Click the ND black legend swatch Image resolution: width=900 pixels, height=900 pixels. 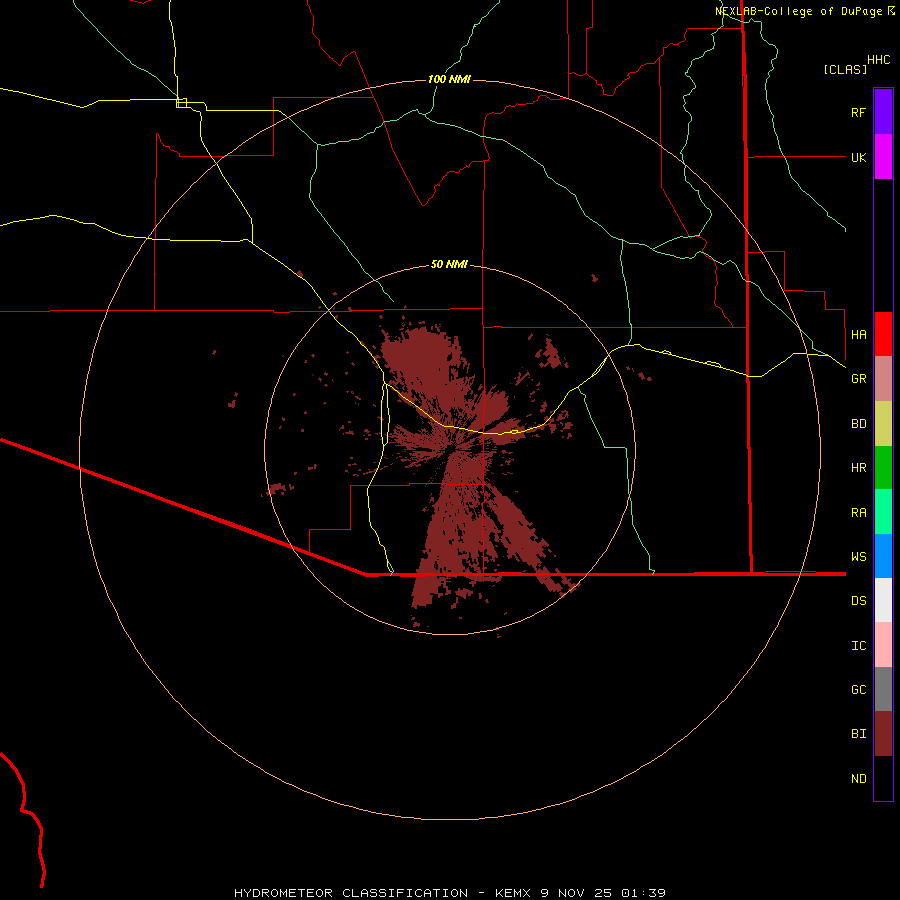point(883,778)
